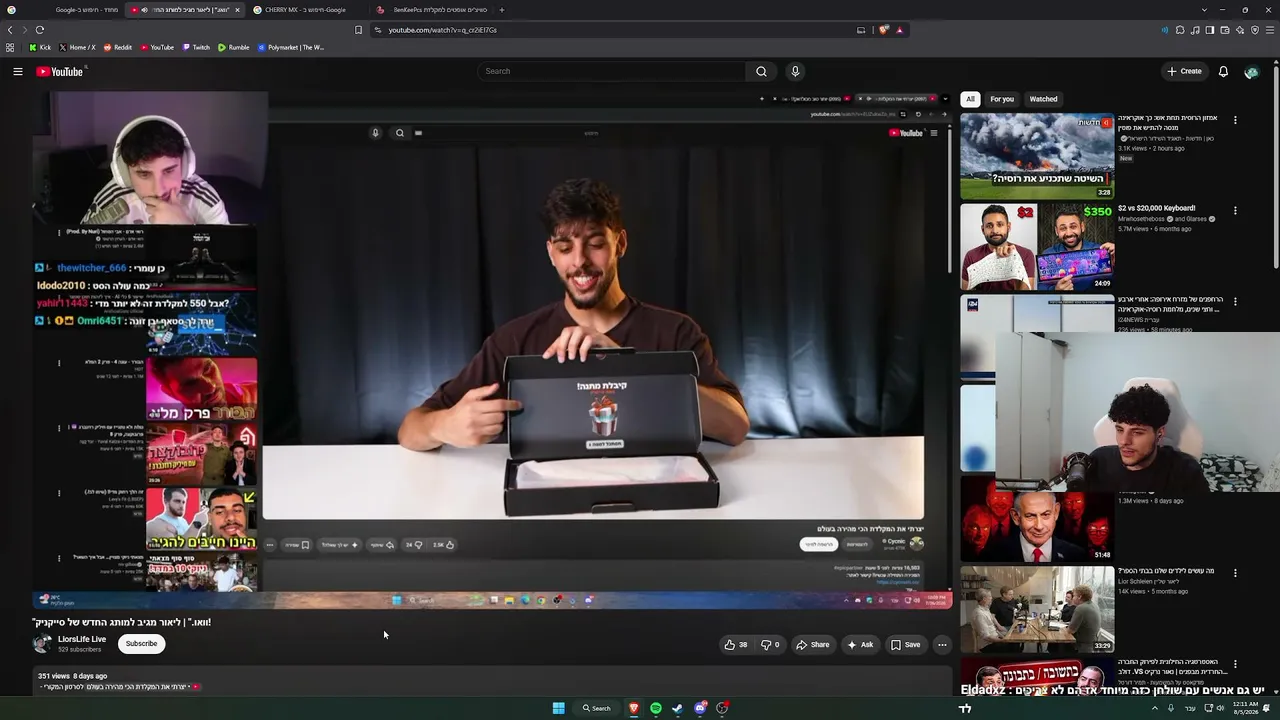Open Brave Wallet from the toolbar

pyautogui.click(x=1225, y=30)
